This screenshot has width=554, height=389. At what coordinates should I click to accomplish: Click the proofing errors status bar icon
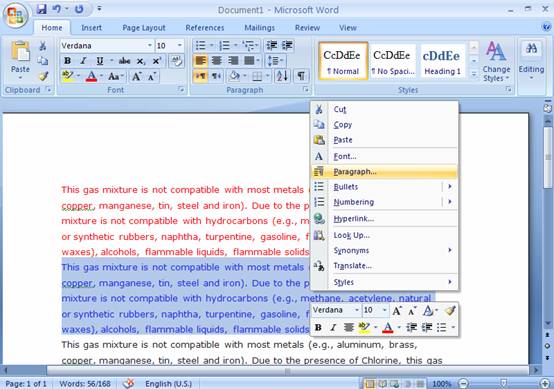[x=128, y=383]
